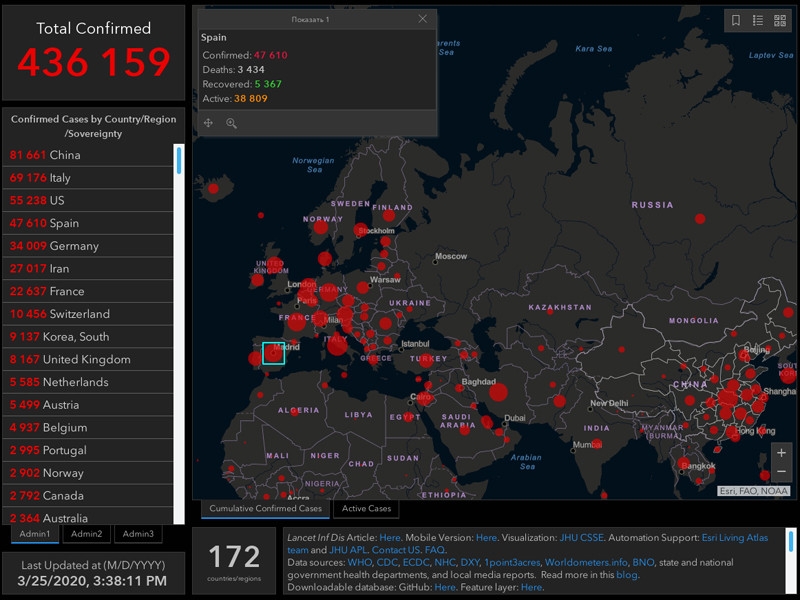
Task: Click the highlighted Madrid marker on map
Action: click(x=273, y=353)
